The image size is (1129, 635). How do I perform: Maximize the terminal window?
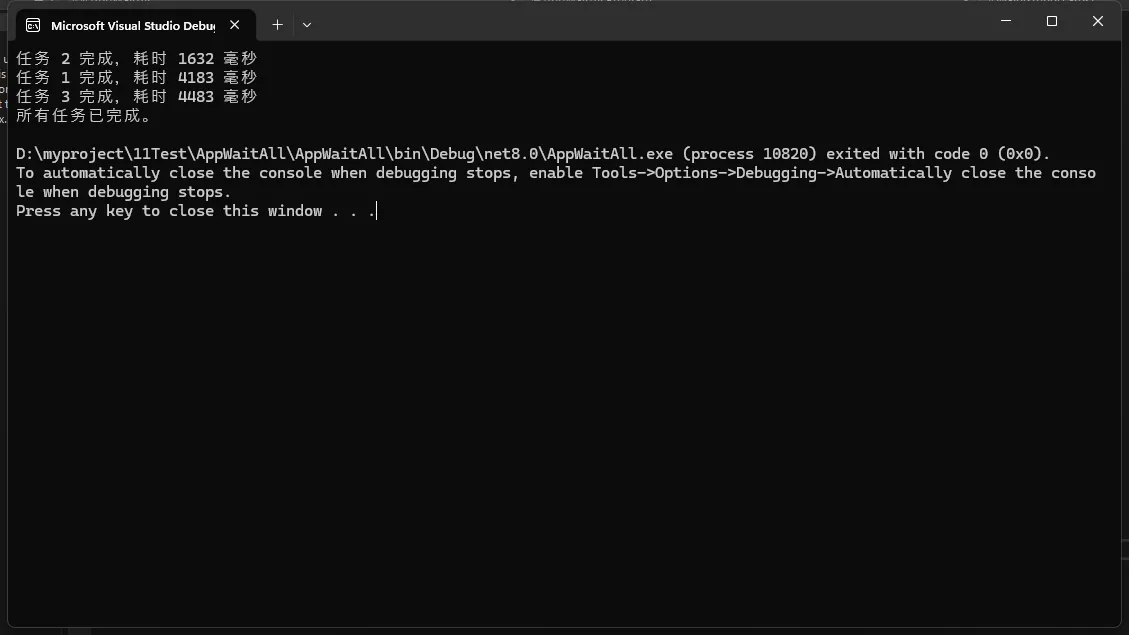1052,21
